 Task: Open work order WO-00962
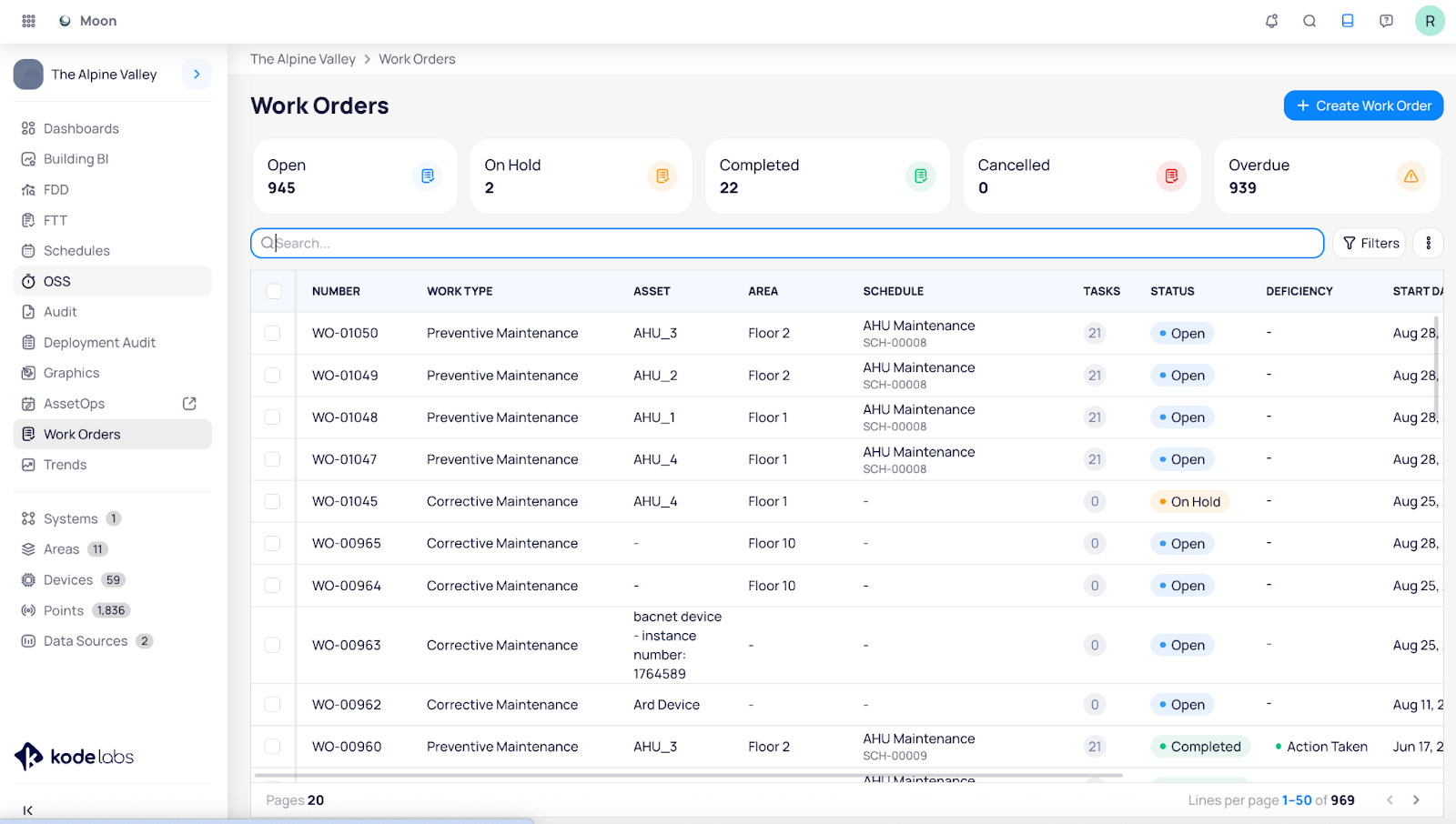(347, 705)
